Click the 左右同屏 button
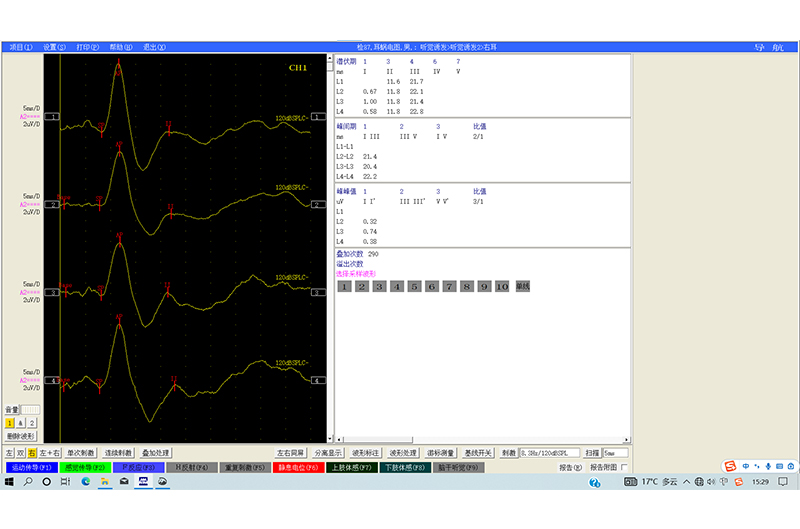The width and height of the screenshot is (800, 529). (x=290, y=453)
